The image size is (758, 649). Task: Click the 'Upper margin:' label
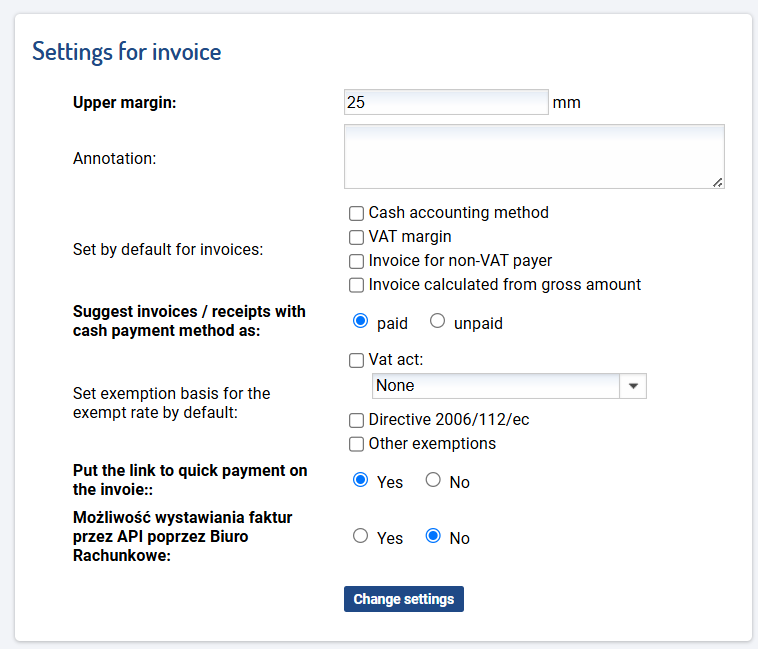click(125, 102)
